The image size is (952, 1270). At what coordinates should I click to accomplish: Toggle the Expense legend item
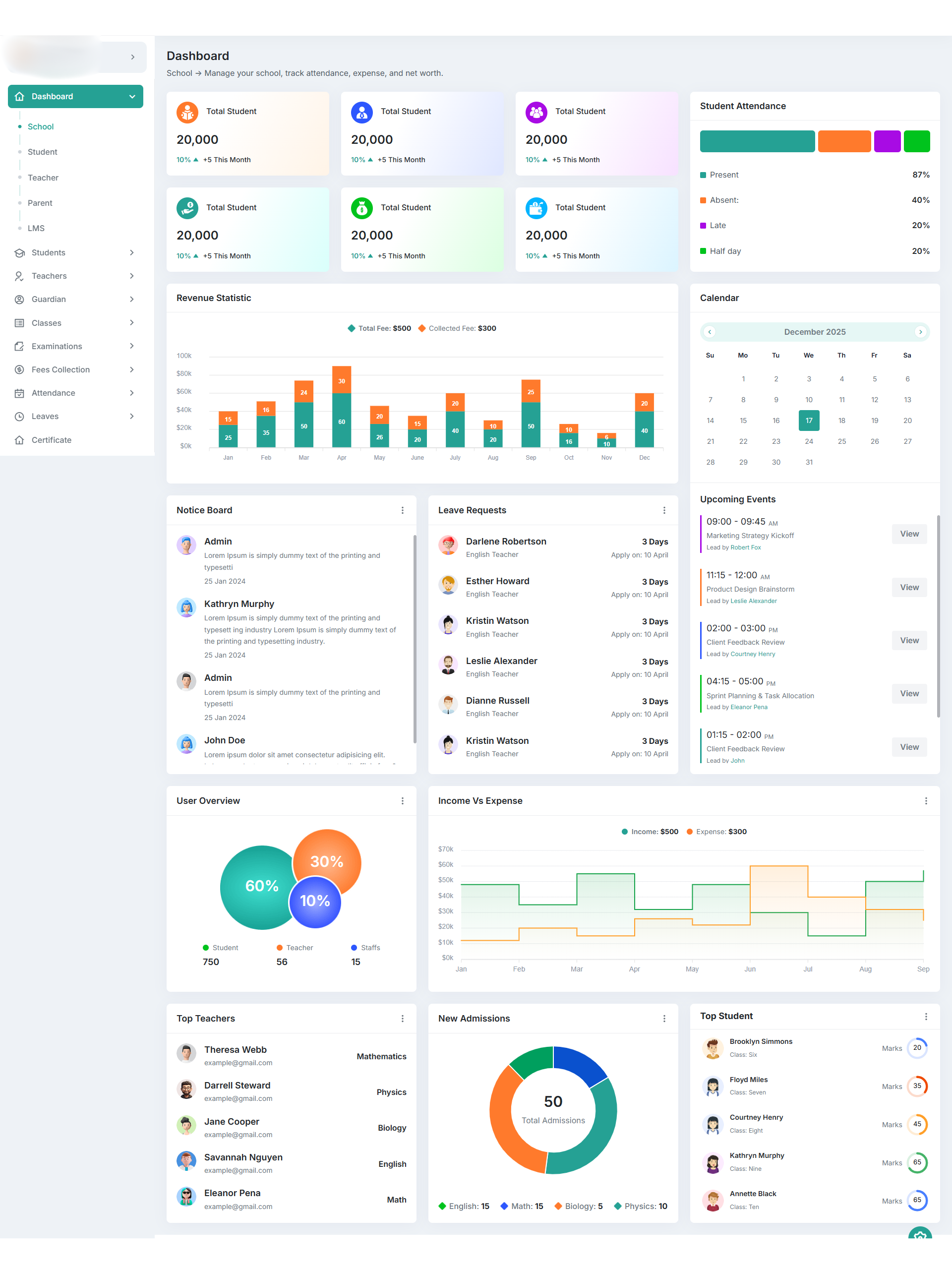[716, 831]
